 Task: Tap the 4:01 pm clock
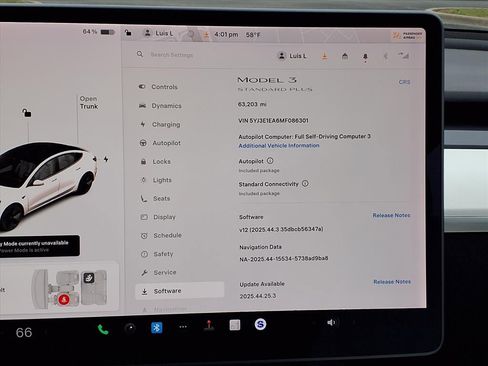[226, 34]
